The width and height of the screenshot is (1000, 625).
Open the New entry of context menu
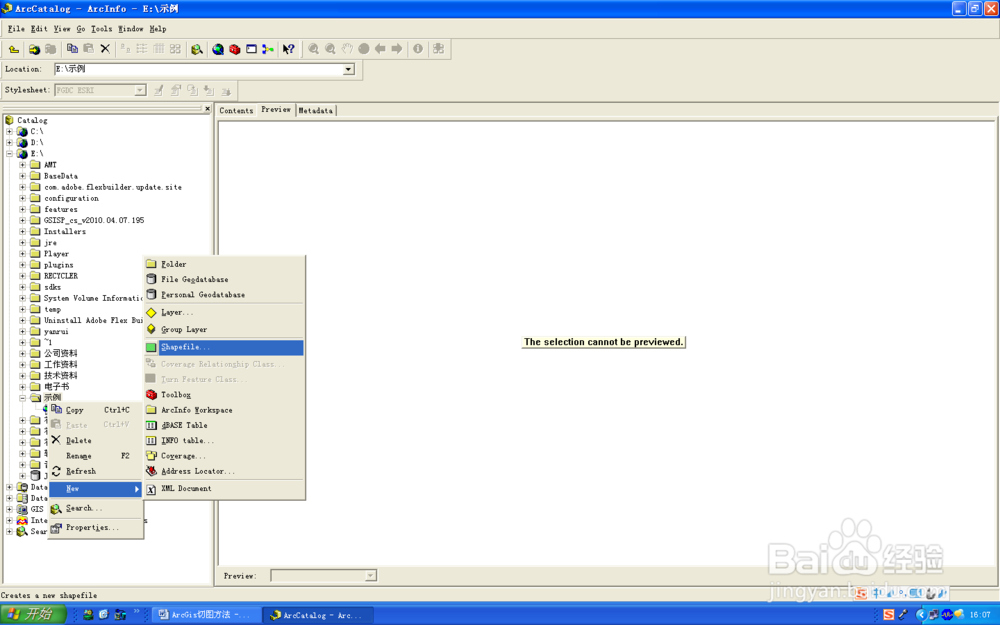[x=96, y=489]
